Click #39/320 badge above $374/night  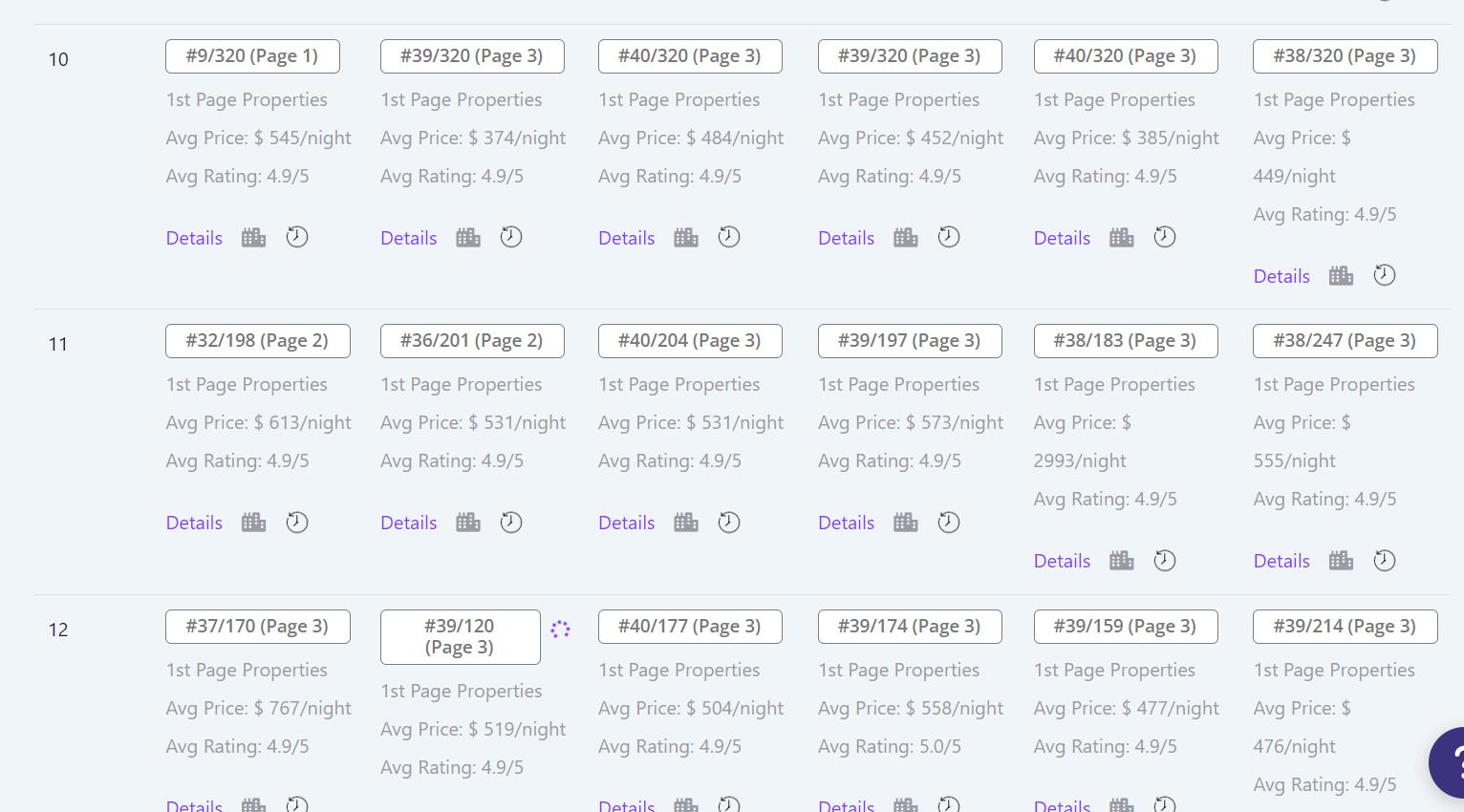click(x=472, y=55)
